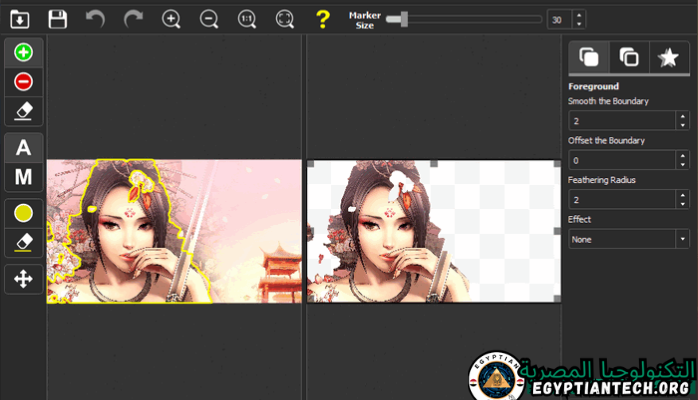Select the move pan tool arrows
This screenshot has height=400, width=698.
pos(24,279)
